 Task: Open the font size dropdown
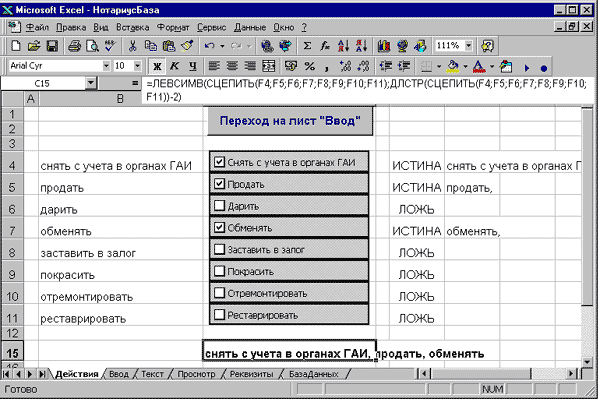pos(137,66)
